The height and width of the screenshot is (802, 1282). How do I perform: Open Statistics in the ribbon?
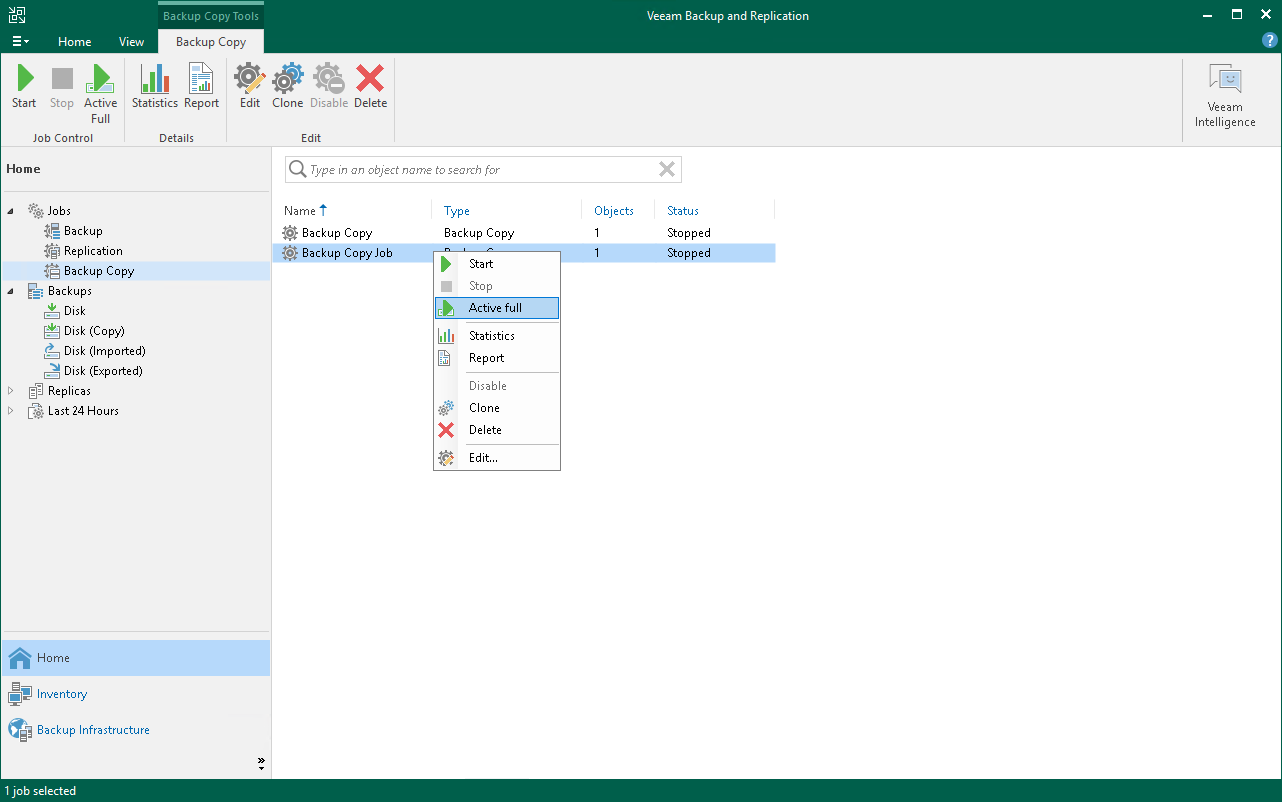[x=155, y=87]
